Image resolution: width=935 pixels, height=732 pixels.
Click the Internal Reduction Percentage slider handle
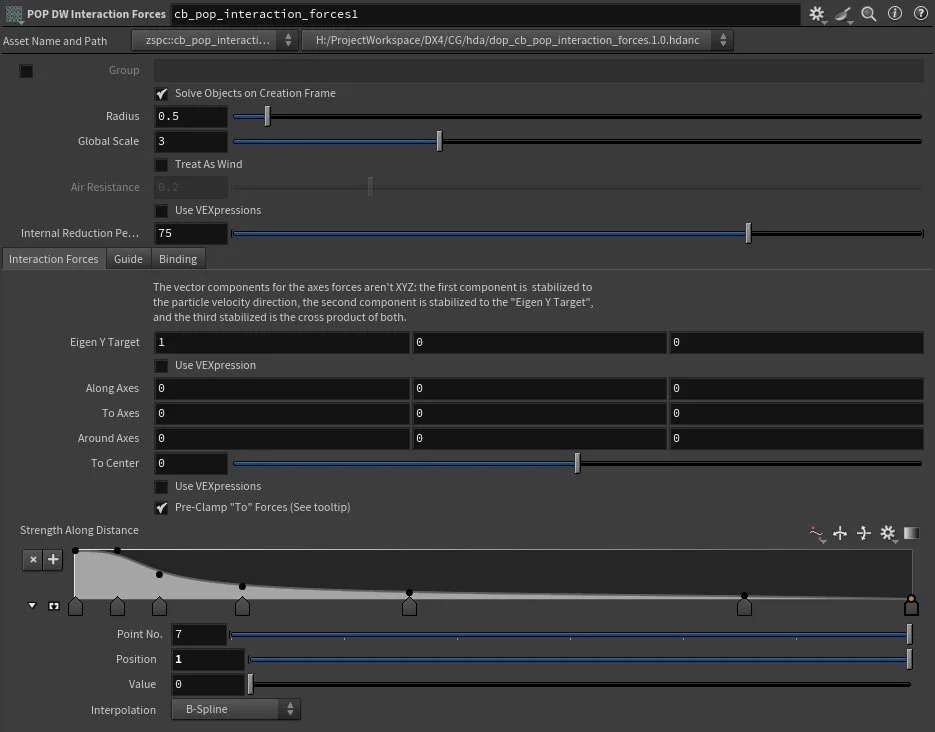pos(748,233)
